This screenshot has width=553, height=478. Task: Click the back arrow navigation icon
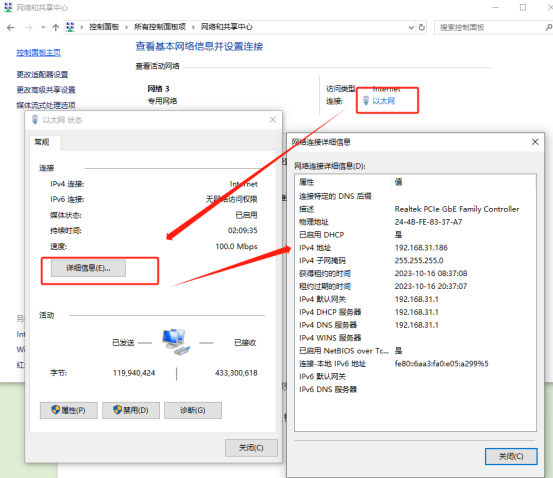pyautogui.click(x=11, y=28)
